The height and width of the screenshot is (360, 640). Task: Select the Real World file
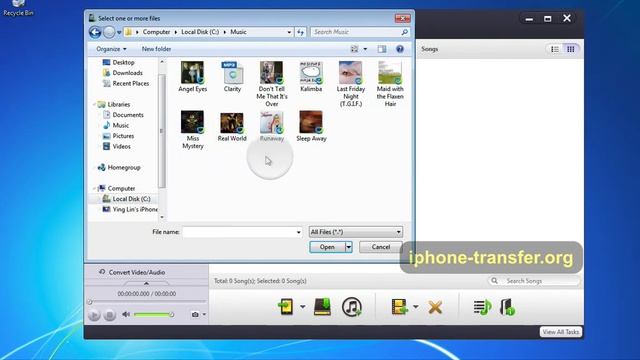coord(232,127)
